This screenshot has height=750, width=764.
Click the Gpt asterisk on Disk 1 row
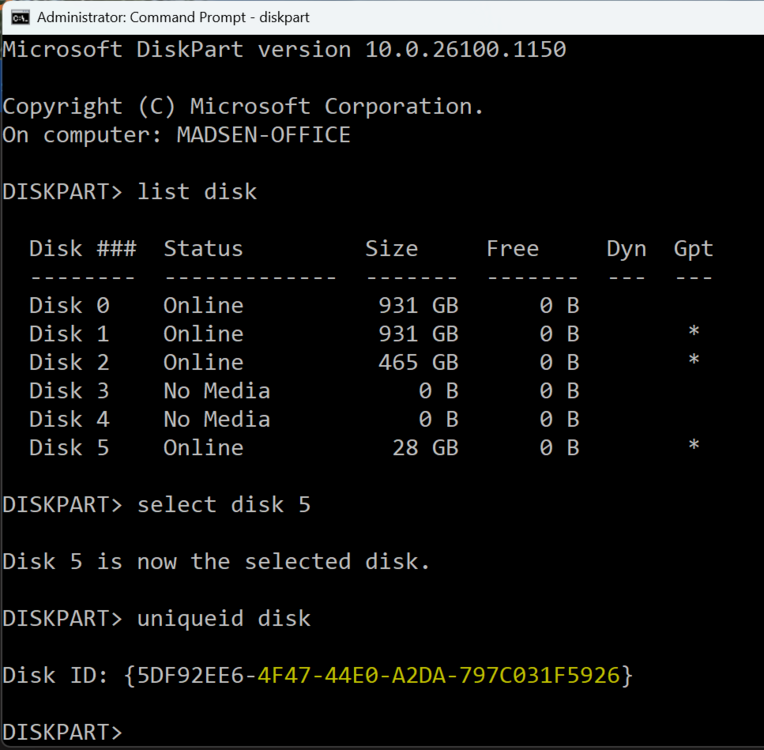pyautogui.click(x=694, y=331)
